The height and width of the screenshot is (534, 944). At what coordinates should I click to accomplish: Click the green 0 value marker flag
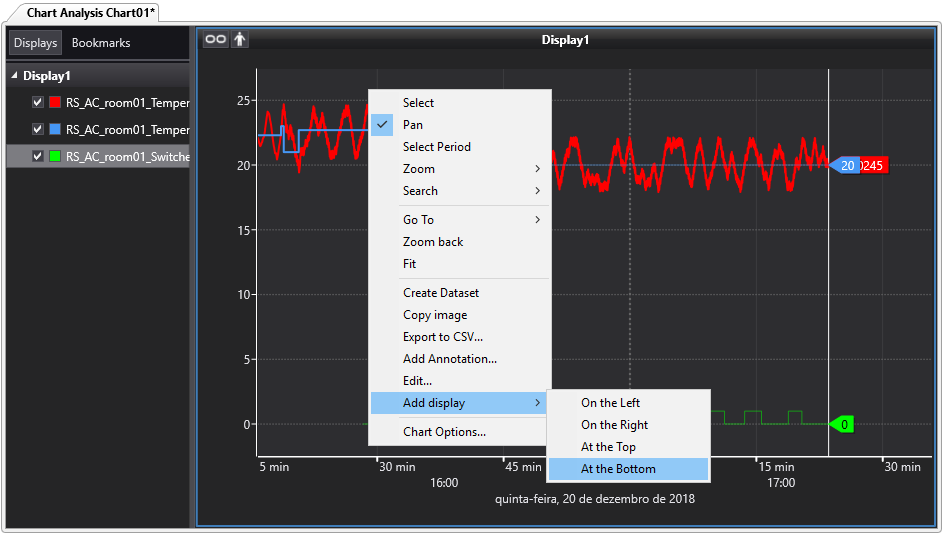coord(844,424)
